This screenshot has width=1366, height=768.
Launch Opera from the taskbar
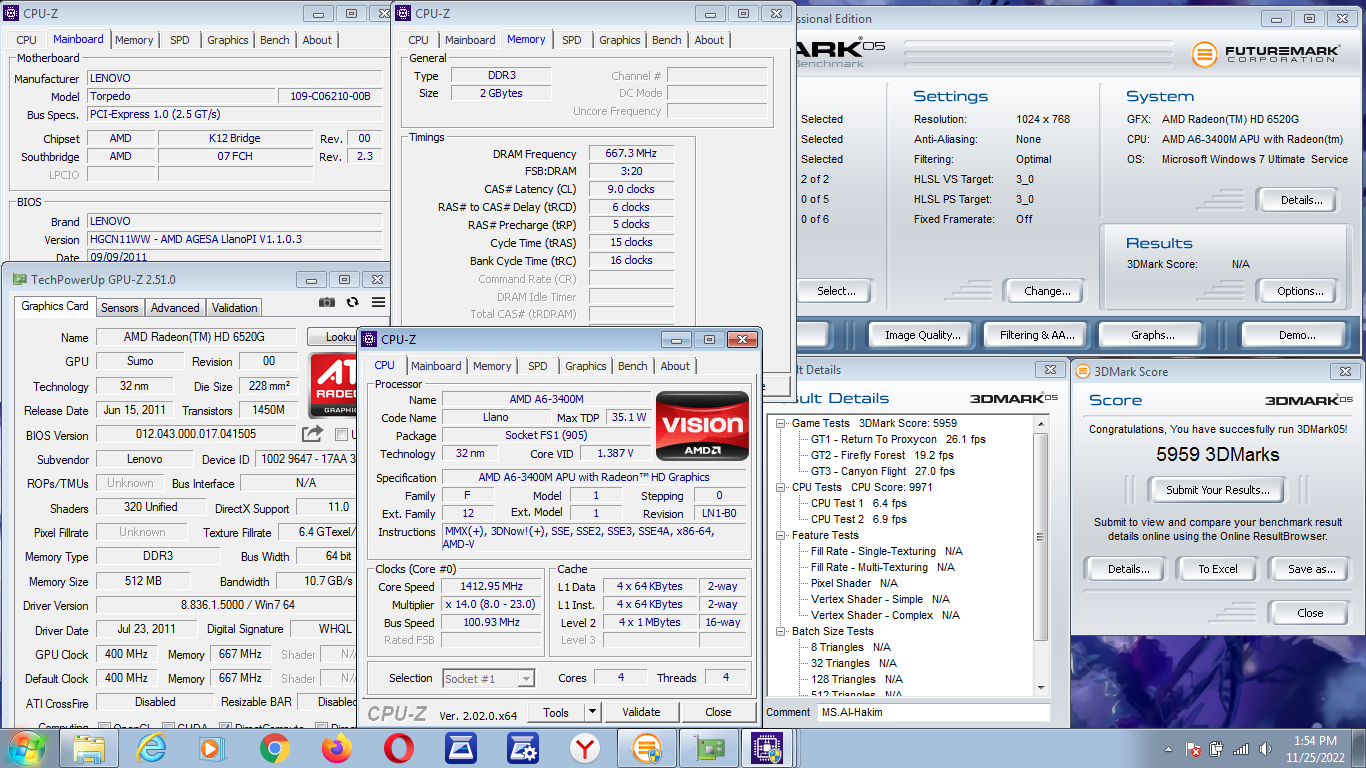(399, 748)
